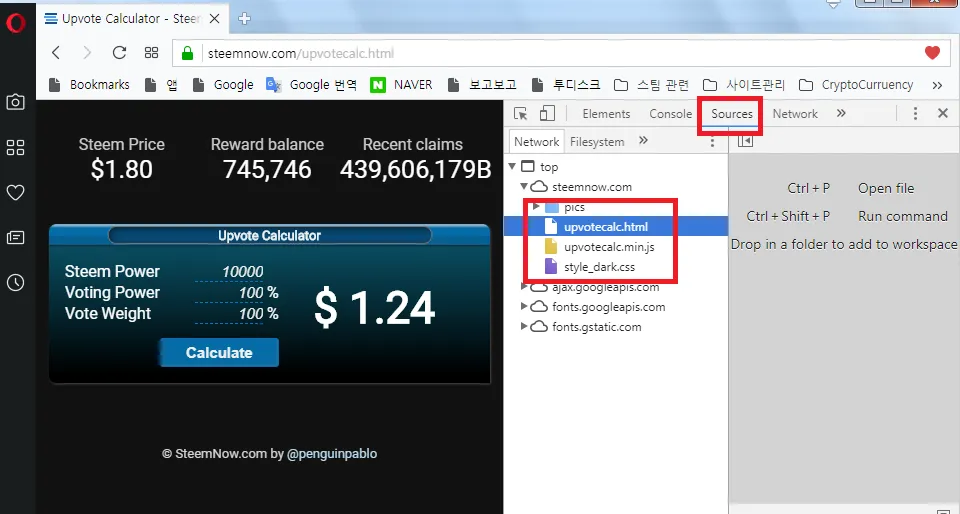Expand ajax.googleapis.com node

pyautogui.click(x=523, y=287)
